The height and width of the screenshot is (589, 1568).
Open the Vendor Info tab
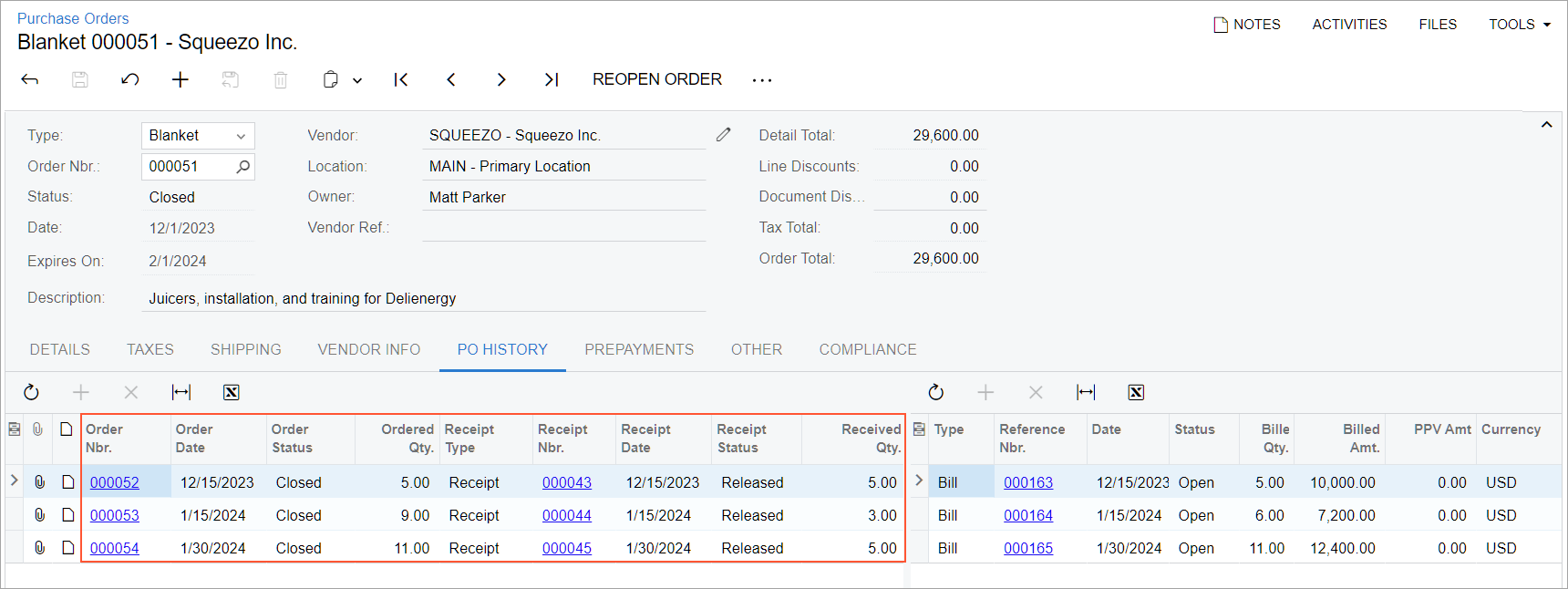click(369, 349)
